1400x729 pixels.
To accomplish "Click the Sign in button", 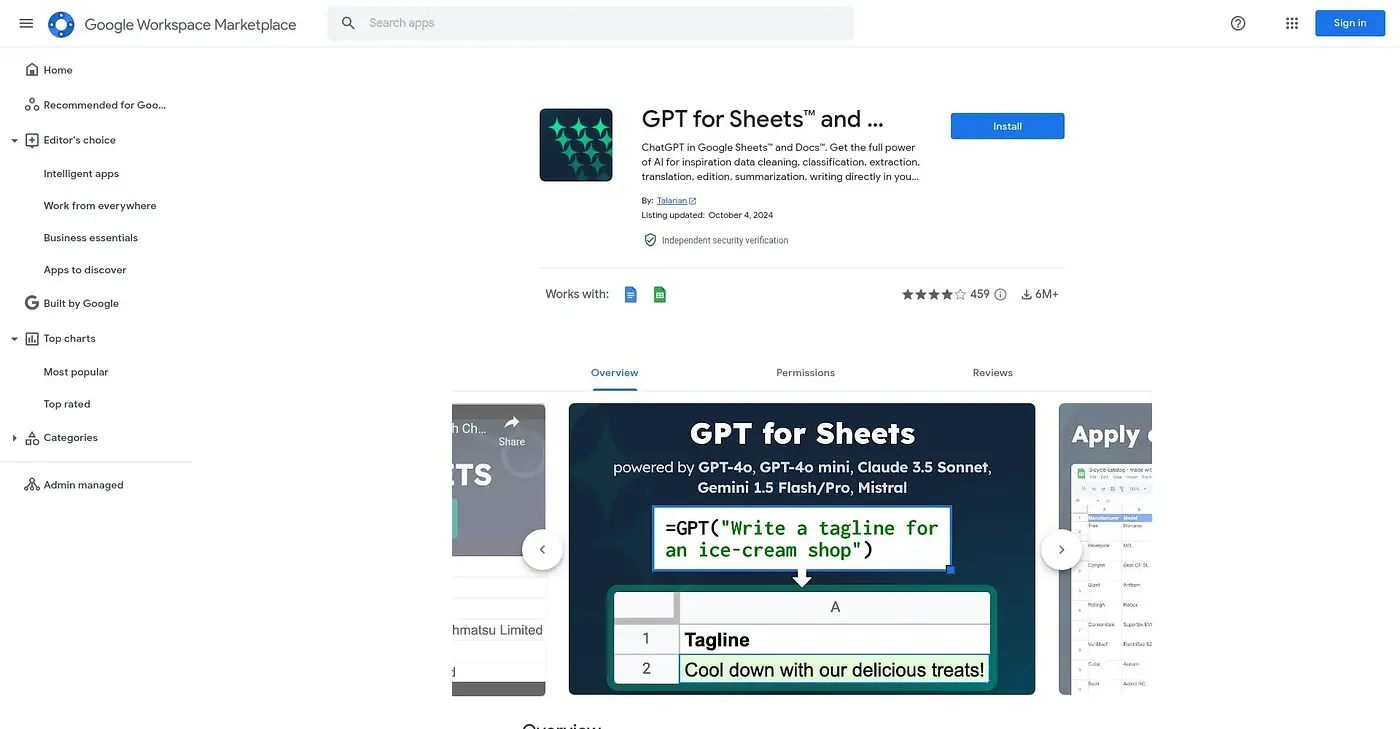I will (x=1350, y=23).
